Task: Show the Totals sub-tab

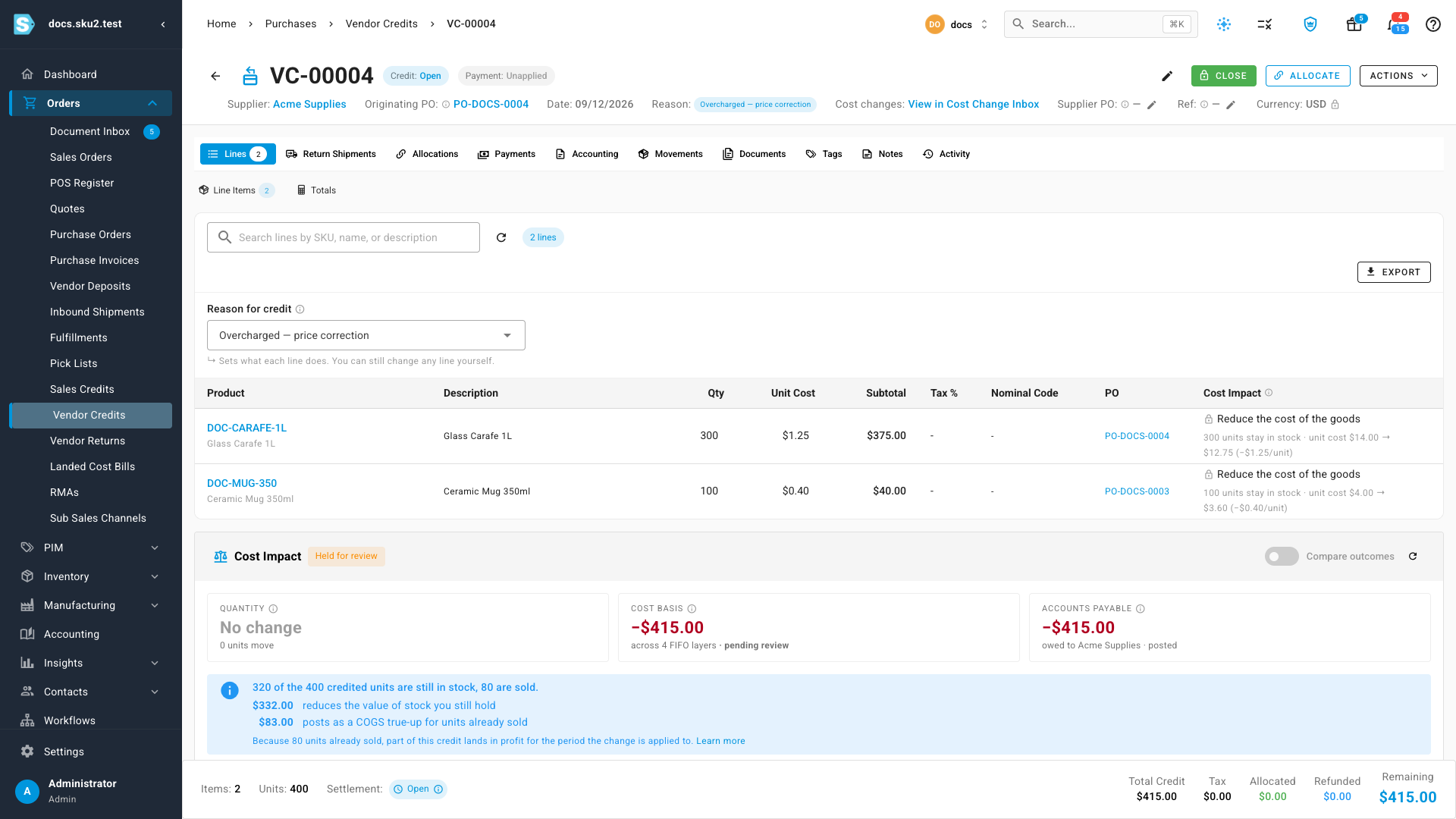Action: 316,190
